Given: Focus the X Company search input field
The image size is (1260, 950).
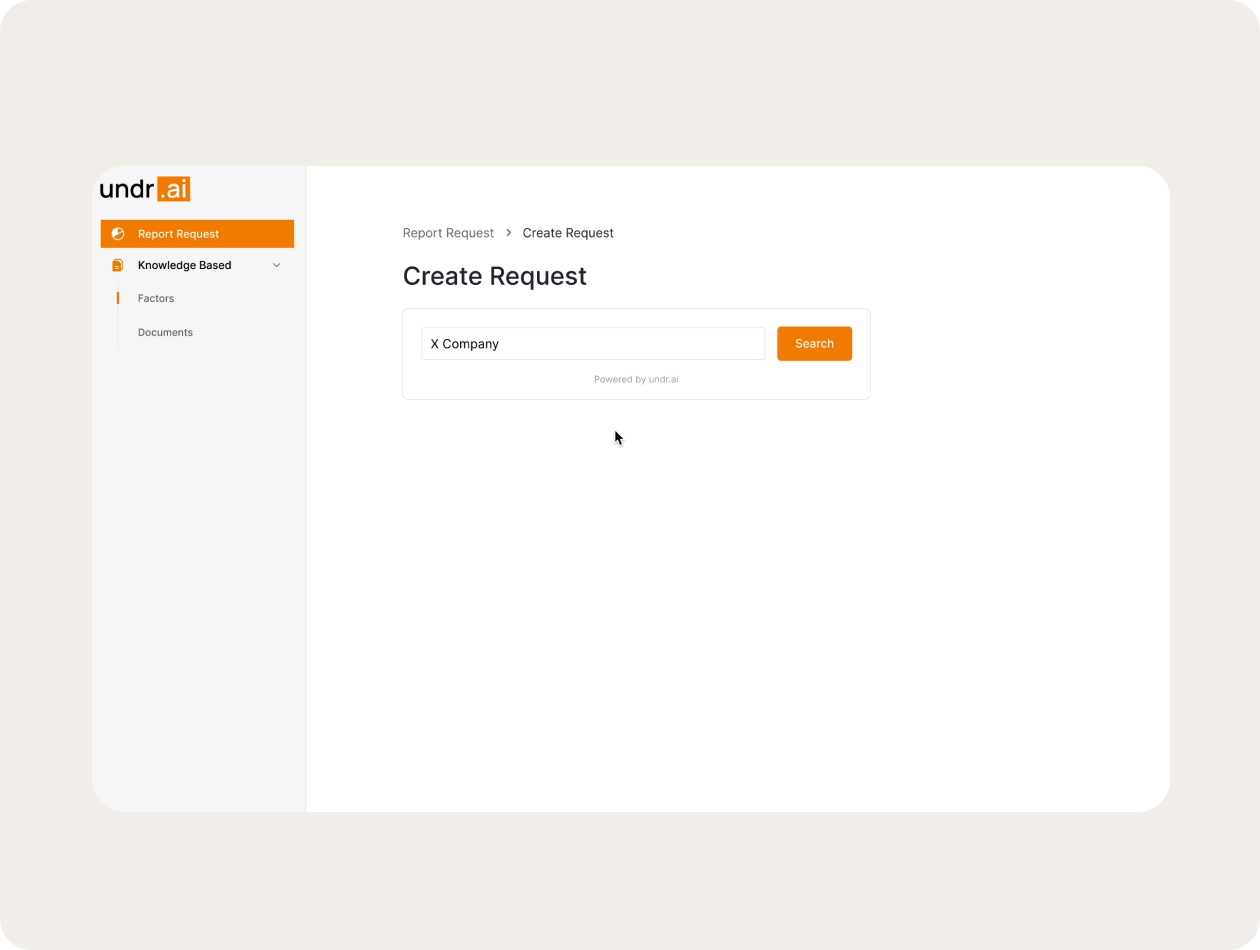Looking at the screenshot, I should (593, 343).
